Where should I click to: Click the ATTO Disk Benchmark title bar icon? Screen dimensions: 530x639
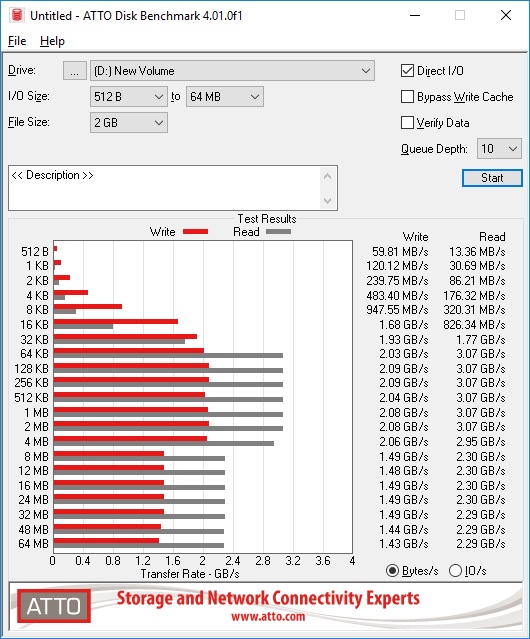(17, 15)
